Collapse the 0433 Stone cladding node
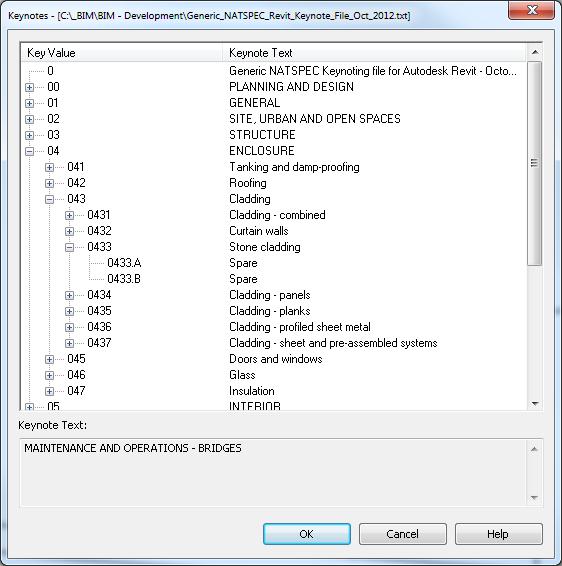562x566 pixels. pos(69,247)
